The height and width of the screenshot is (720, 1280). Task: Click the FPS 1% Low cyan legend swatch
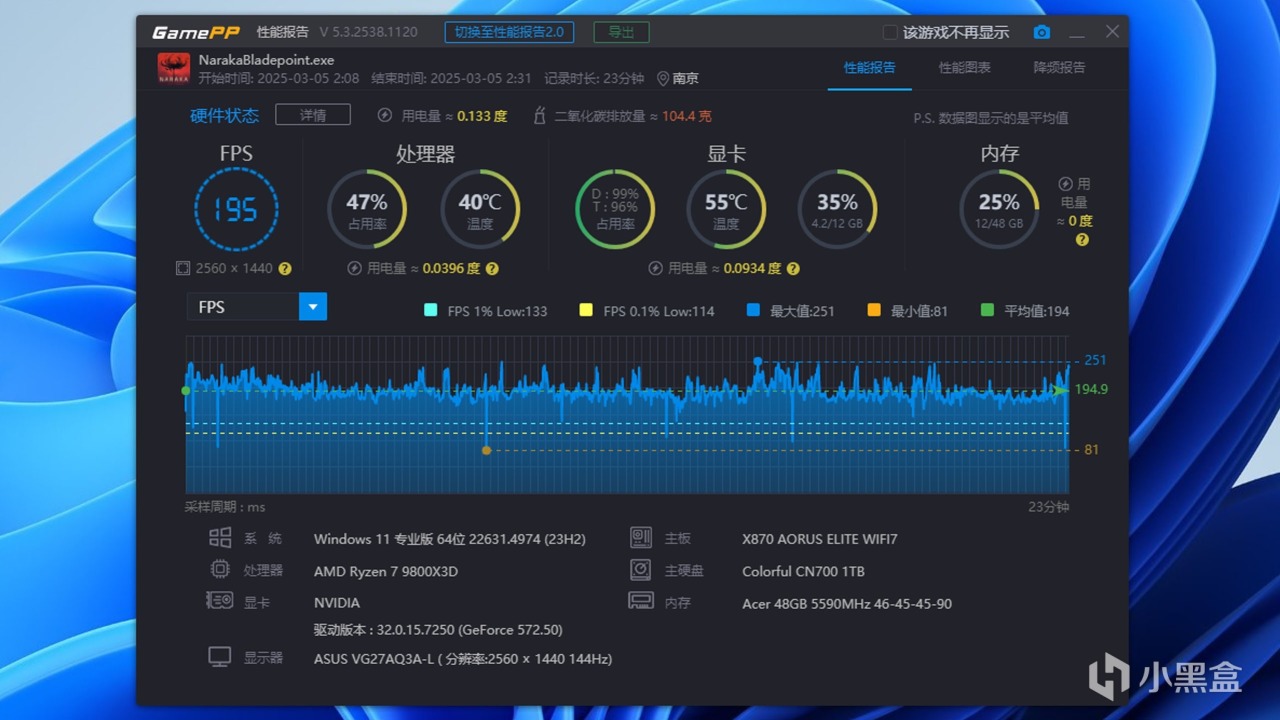(x=431, y=311)
